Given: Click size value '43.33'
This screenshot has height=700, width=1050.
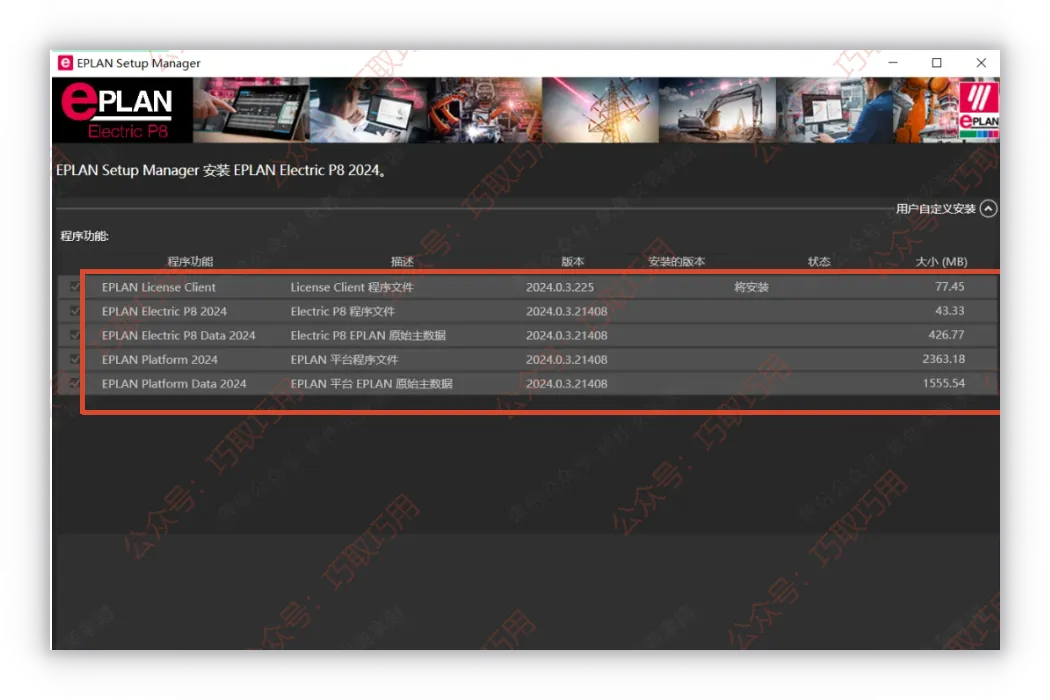Looking at the screenshot, I should 950,311.
